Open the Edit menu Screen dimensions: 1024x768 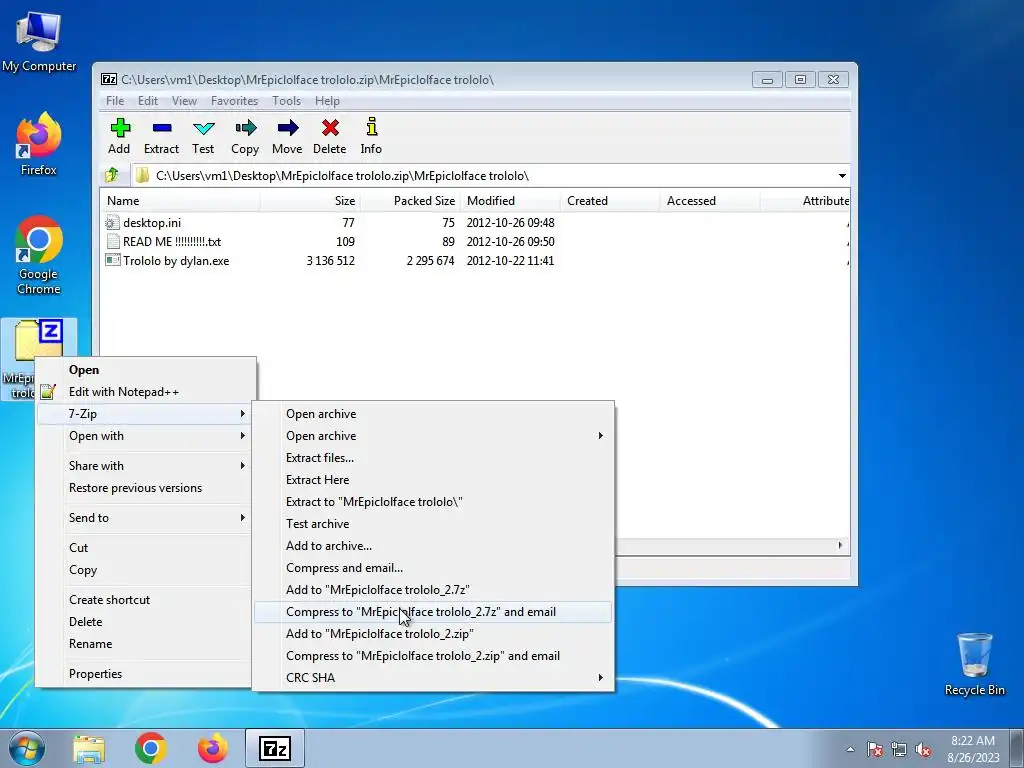(x=148, y=101)
